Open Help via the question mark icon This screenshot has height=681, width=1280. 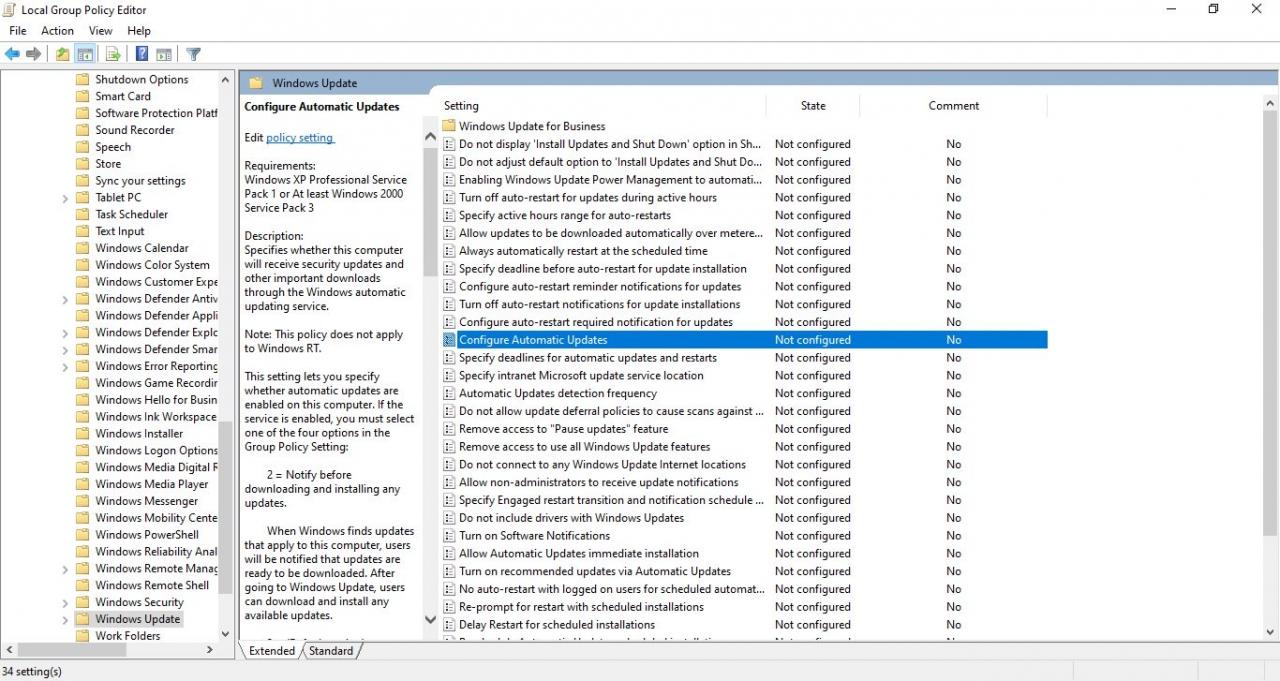pyautogui.click(x=142, y=54)
